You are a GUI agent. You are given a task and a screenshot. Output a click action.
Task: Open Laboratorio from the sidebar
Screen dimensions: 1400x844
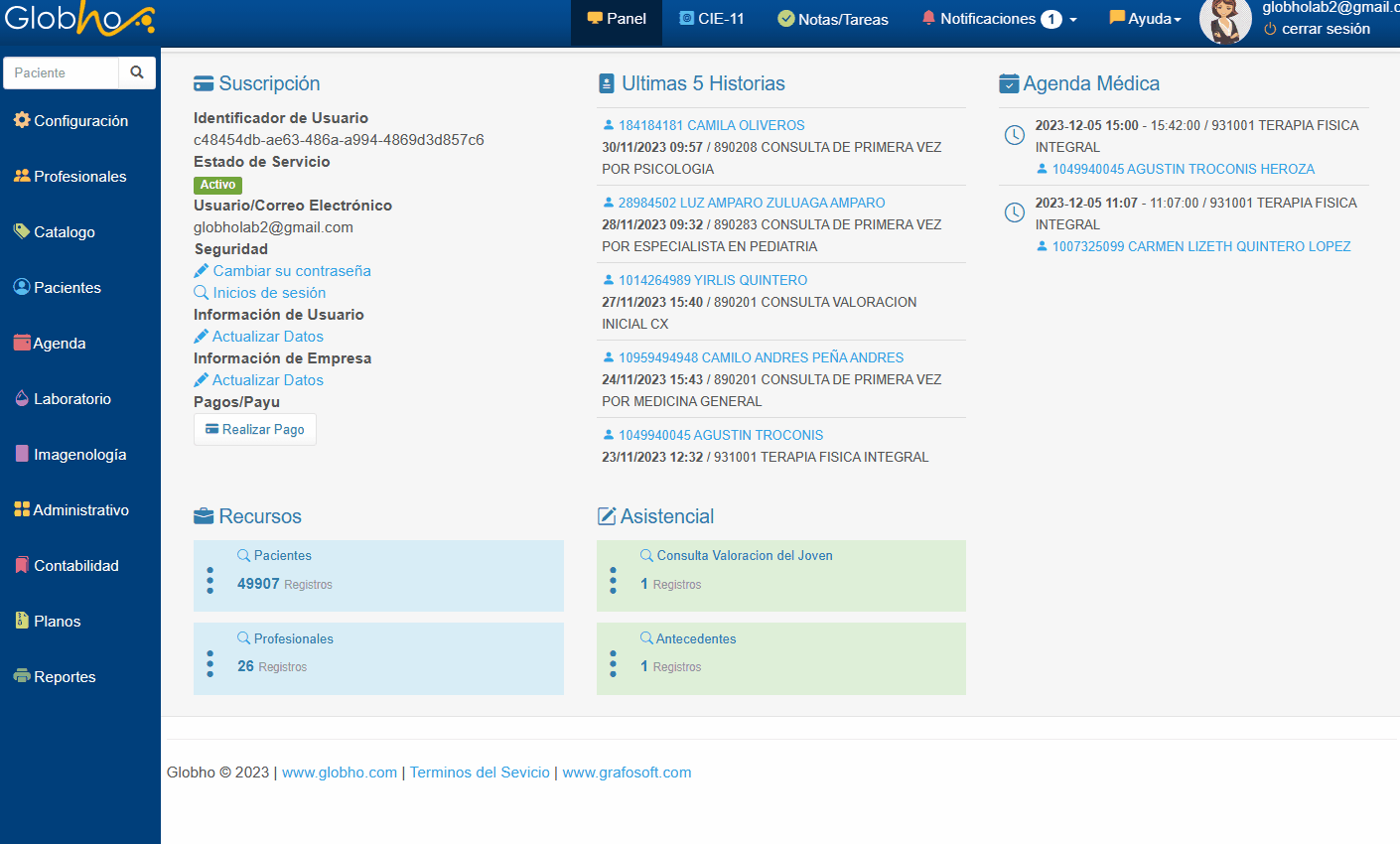pyautogui.click(x=71, y=399)
